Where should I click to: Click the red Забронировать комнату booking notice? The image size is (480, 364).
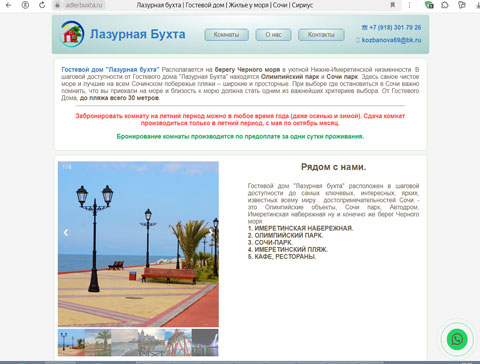pos(240,119)
